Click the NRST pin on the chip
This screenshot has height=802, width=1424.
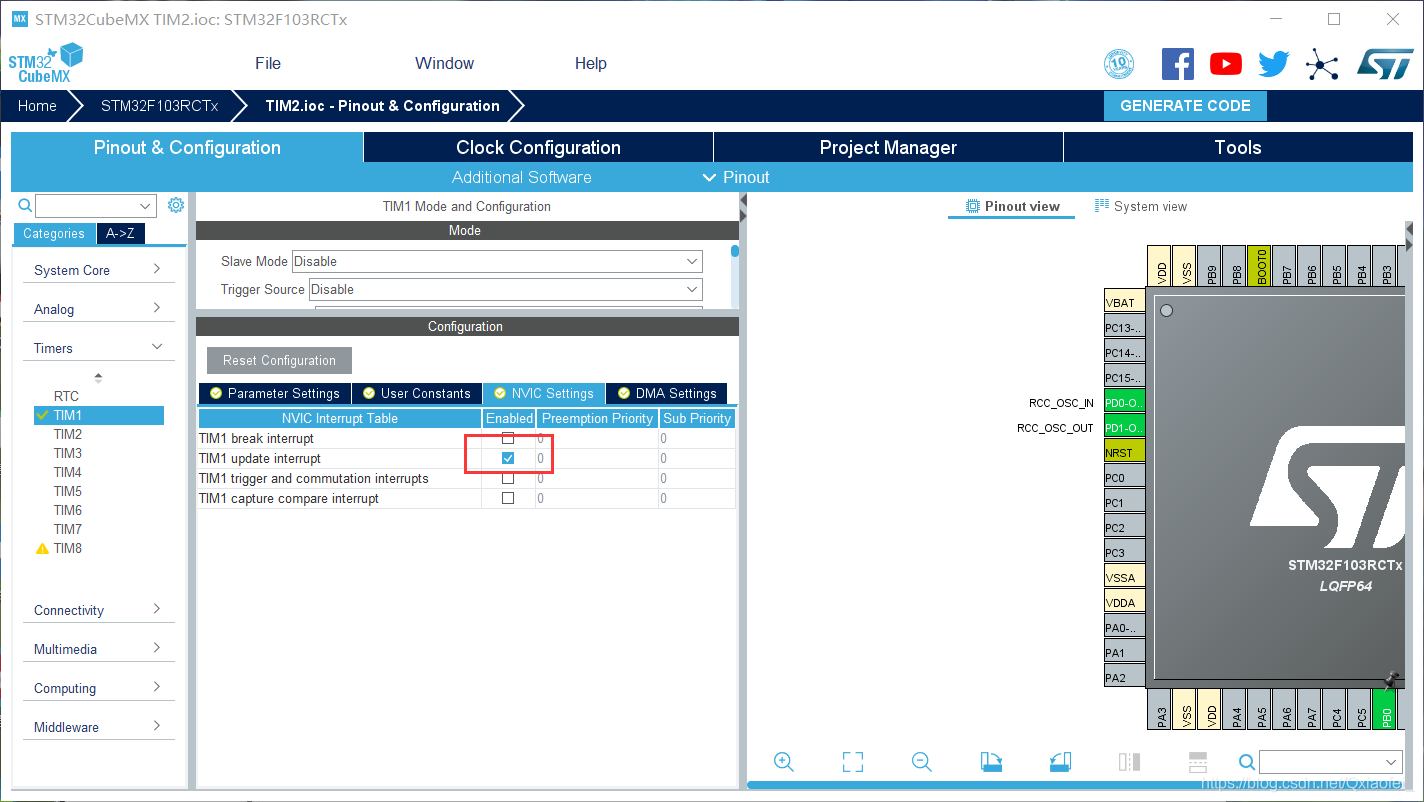(1124, 452)
